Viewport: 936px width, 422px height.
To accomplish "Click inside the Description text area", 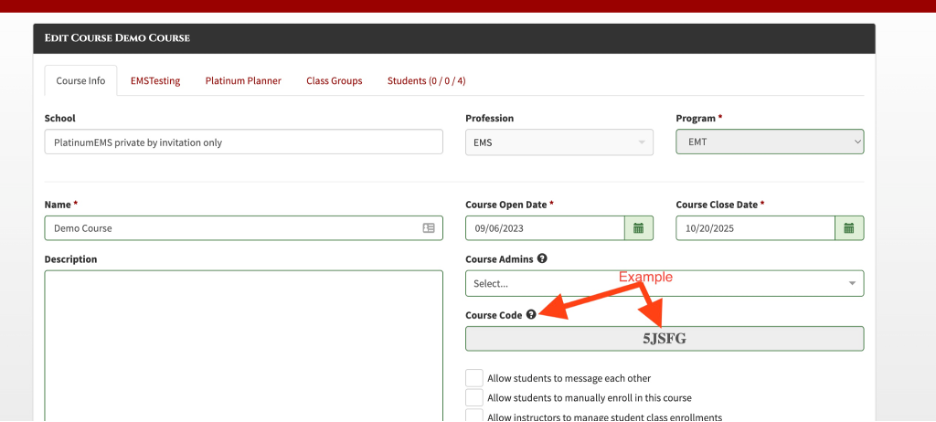I will click(243, 340).
